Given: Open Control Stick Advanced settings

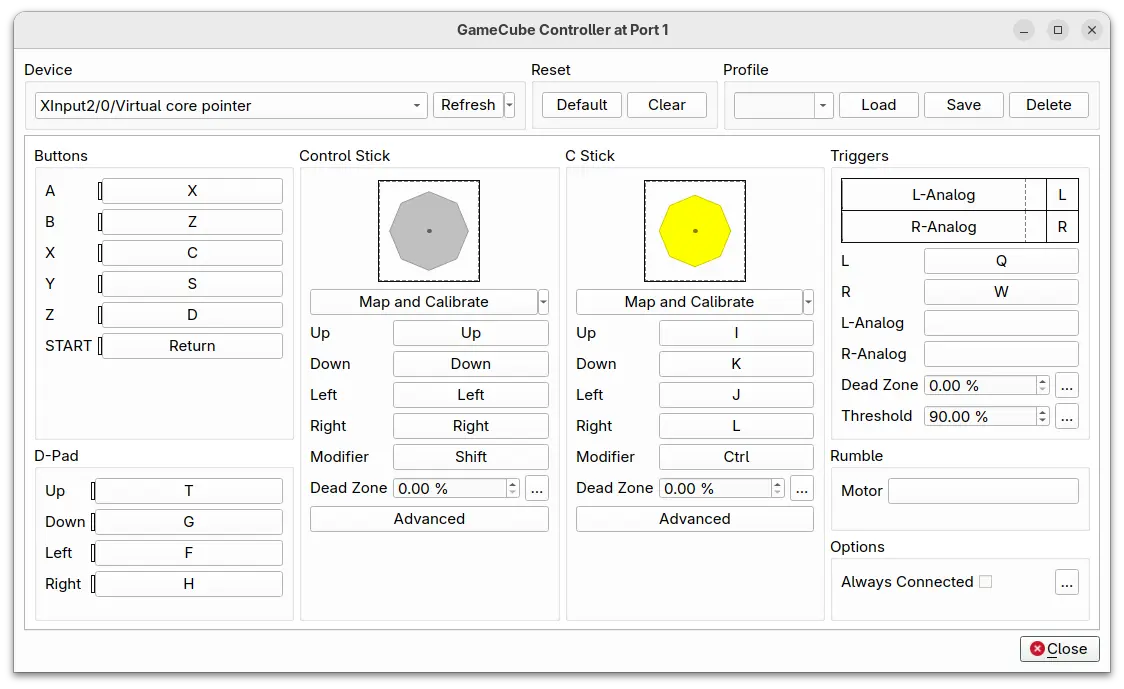Looking at the screenshot, I should (429, 519).
